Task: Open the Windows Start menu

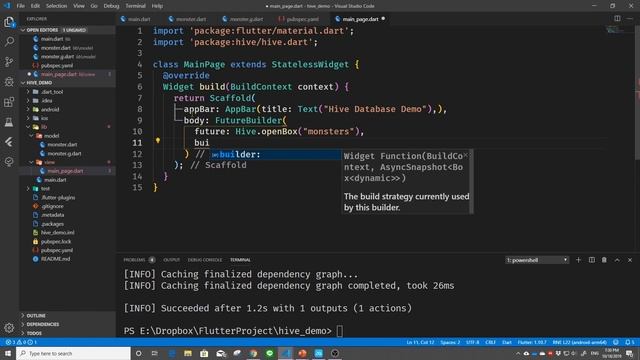Action: coord(8,353)
